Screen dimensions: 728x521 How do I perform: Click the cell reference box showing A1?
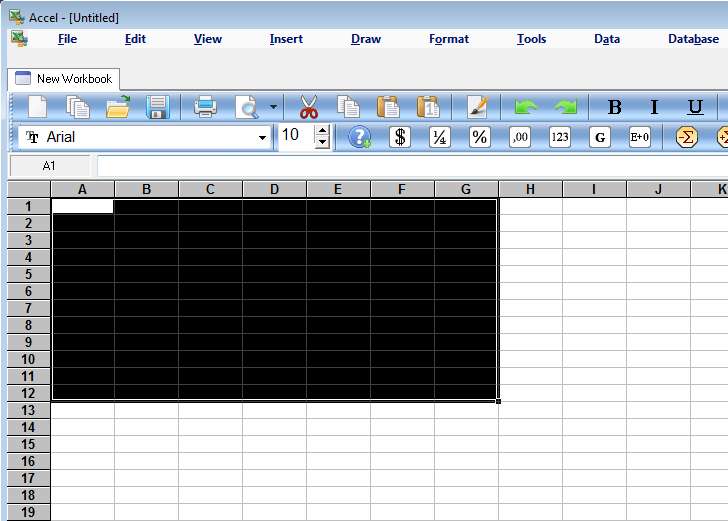pyautogui.click(x=49, y=166)
